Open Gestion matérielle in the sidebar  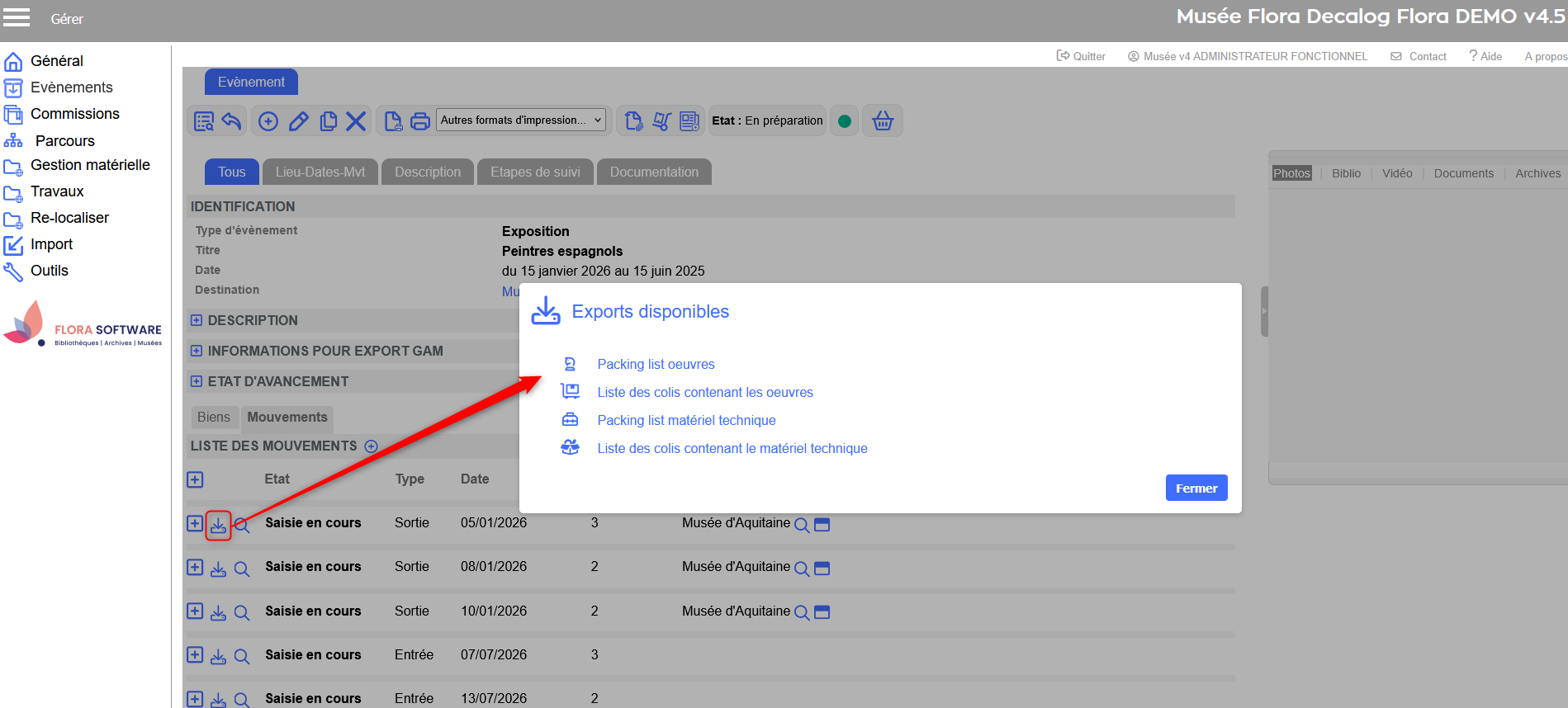(x=90, y=165)
